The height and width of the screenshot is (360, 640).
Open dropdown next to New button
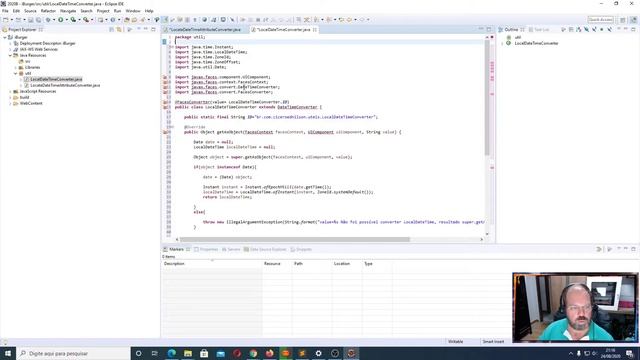11,20
